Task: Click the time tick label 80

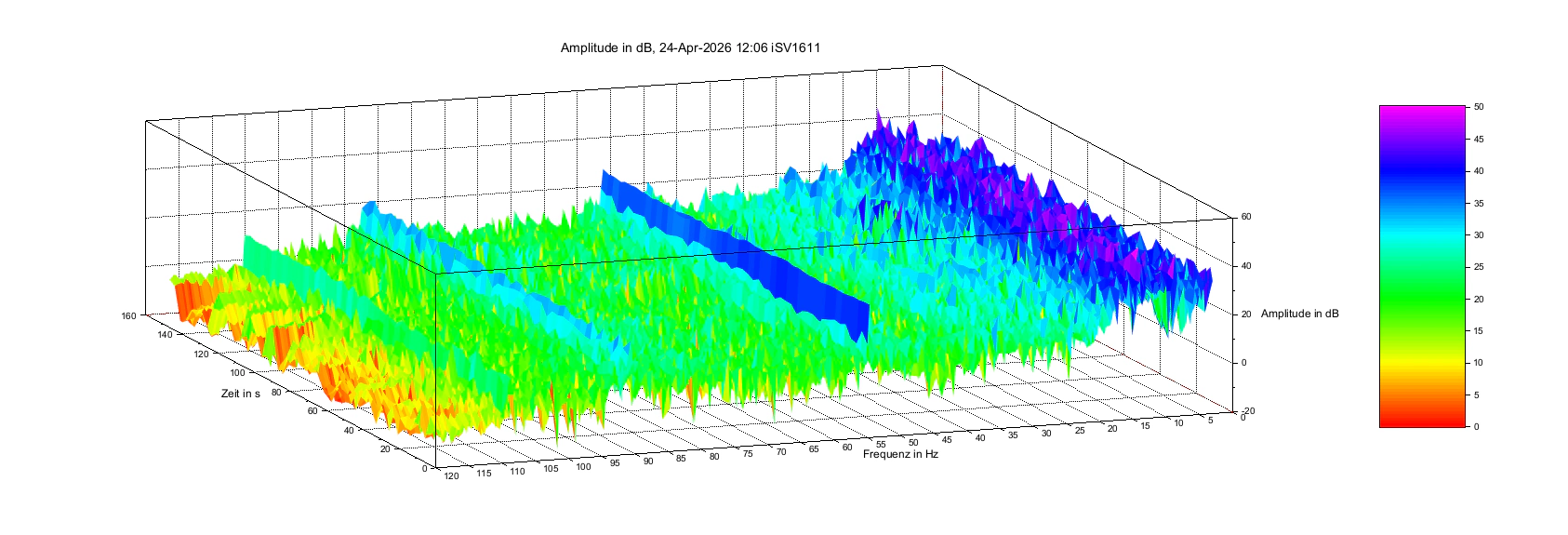Action: [x=276, y=393]
